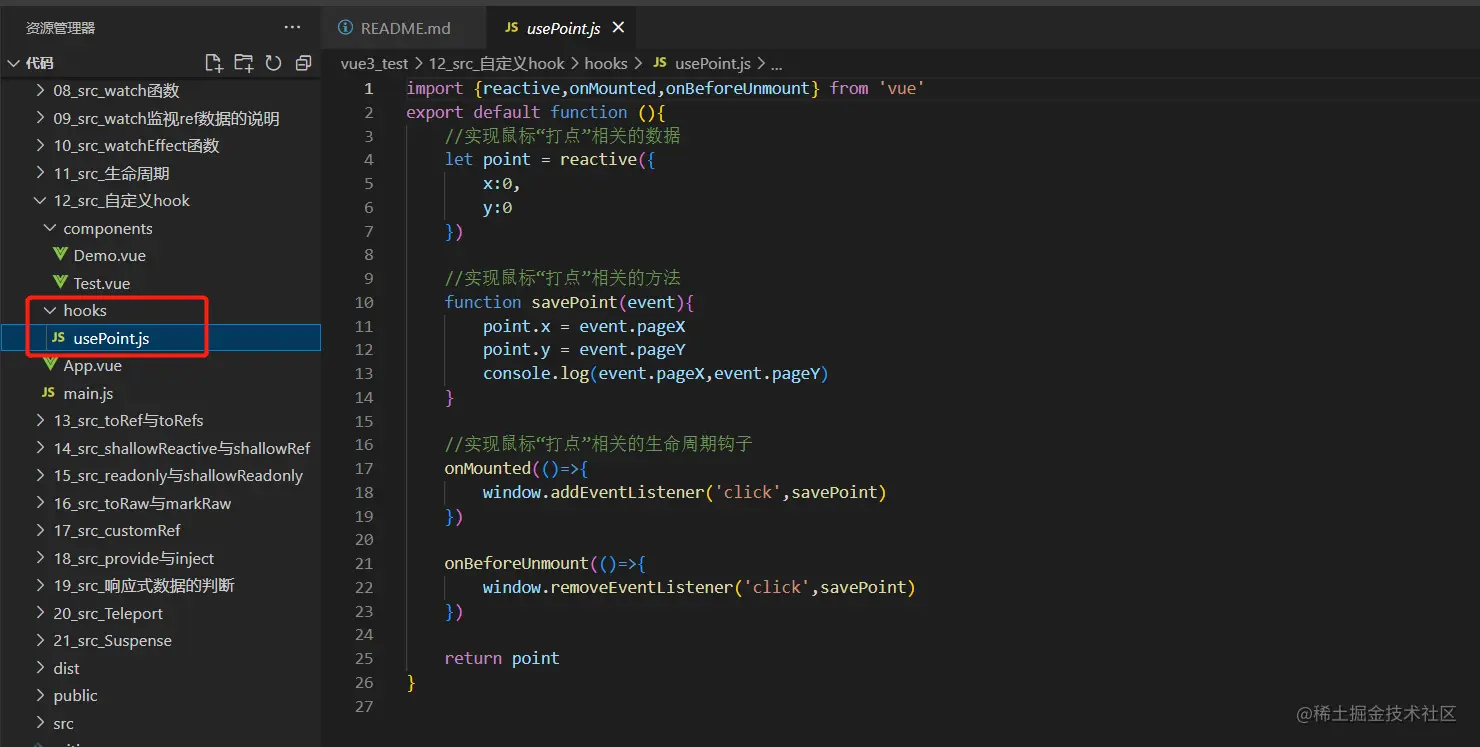Click the 'vue' string on line 1
1480x747 pixels.
click(901, 88)
